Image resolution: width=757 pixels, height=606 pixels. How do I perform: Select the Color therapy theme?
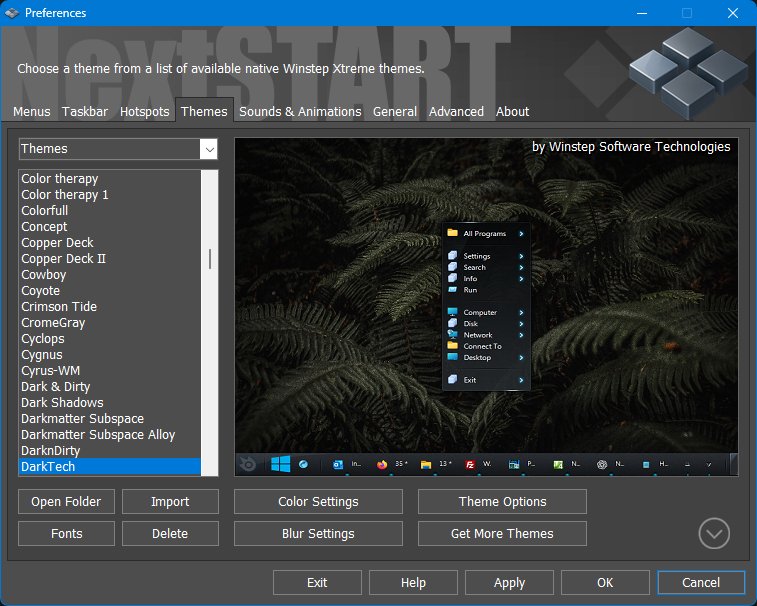tap(110, 179)
